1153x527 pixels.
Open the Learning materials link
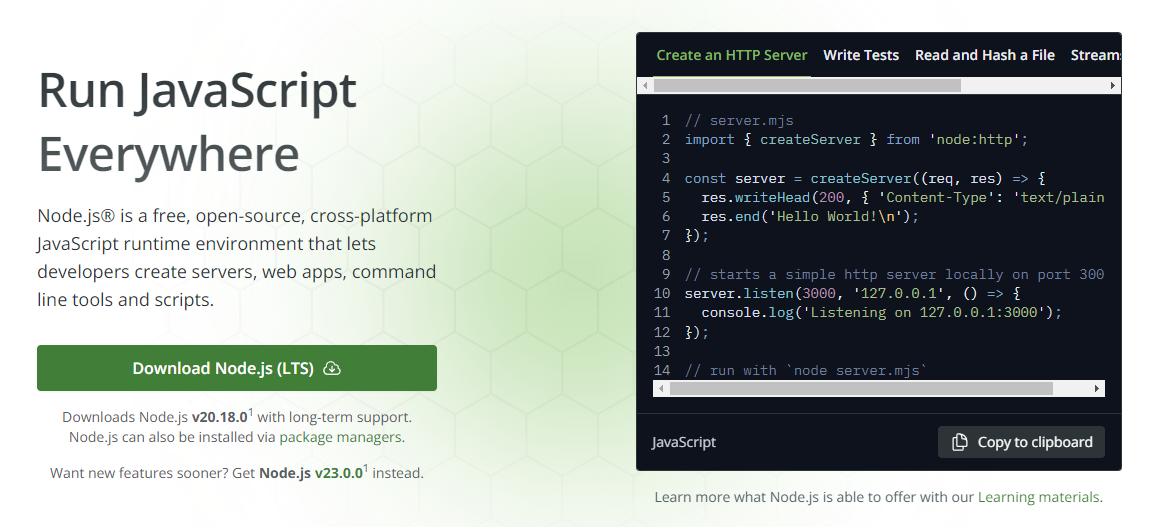(x=1038, y=497)
